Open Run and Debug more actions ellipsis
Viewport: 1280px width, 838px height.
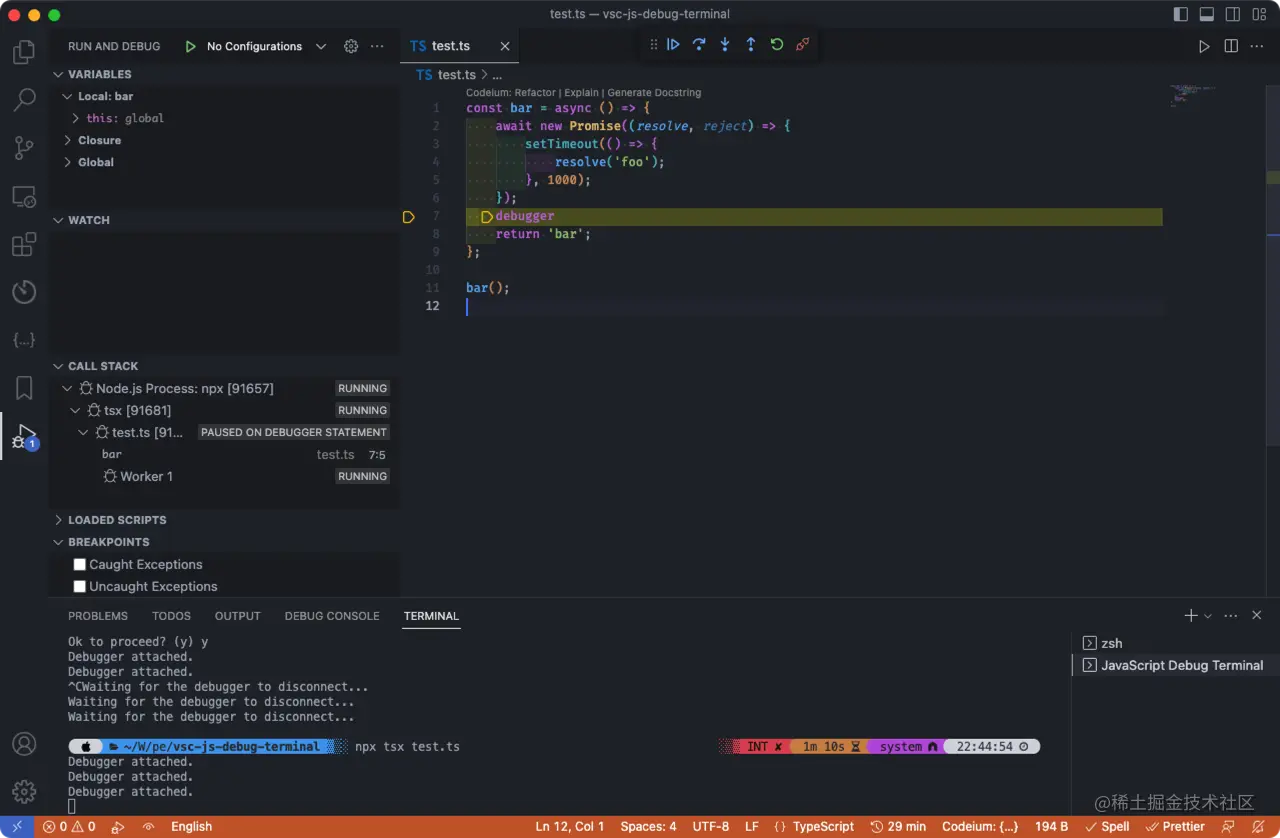click(377, 46)
